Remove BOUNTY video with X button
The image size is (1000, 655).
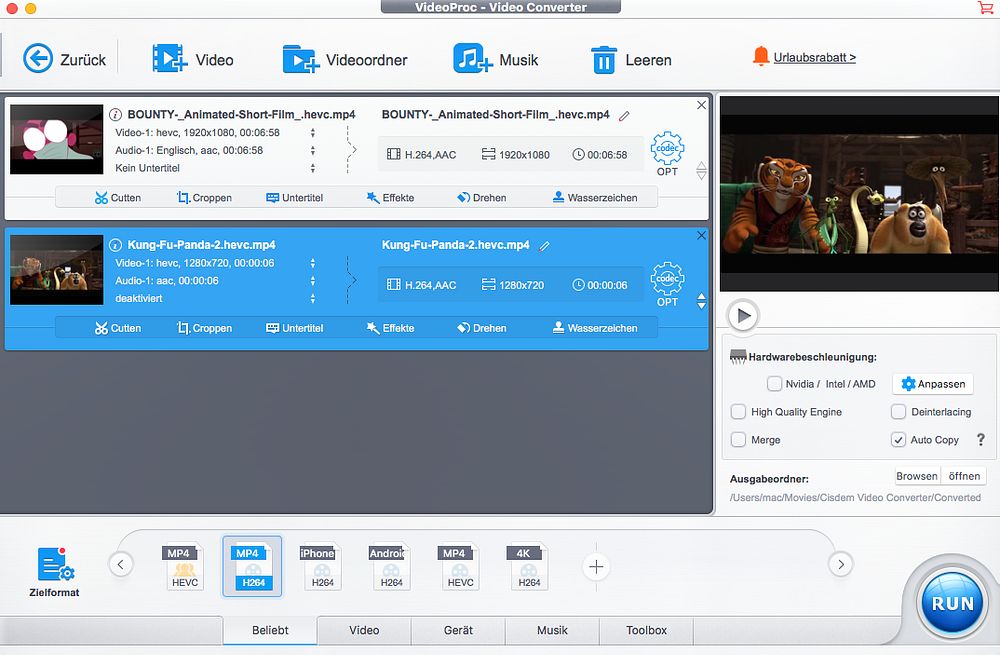[702, 105]
